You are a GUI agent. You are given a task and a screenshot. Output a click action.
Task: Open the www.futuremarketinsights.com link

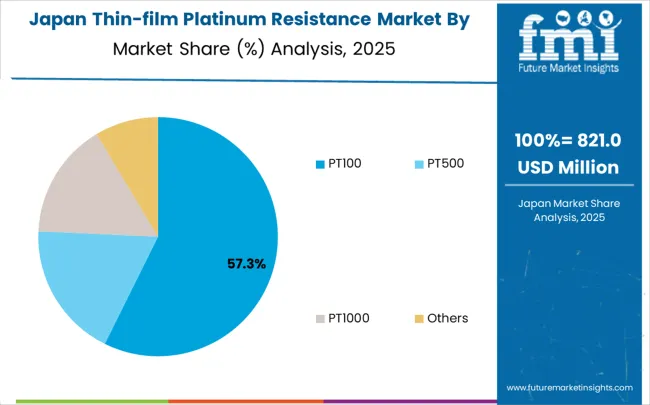coord(569,387)
